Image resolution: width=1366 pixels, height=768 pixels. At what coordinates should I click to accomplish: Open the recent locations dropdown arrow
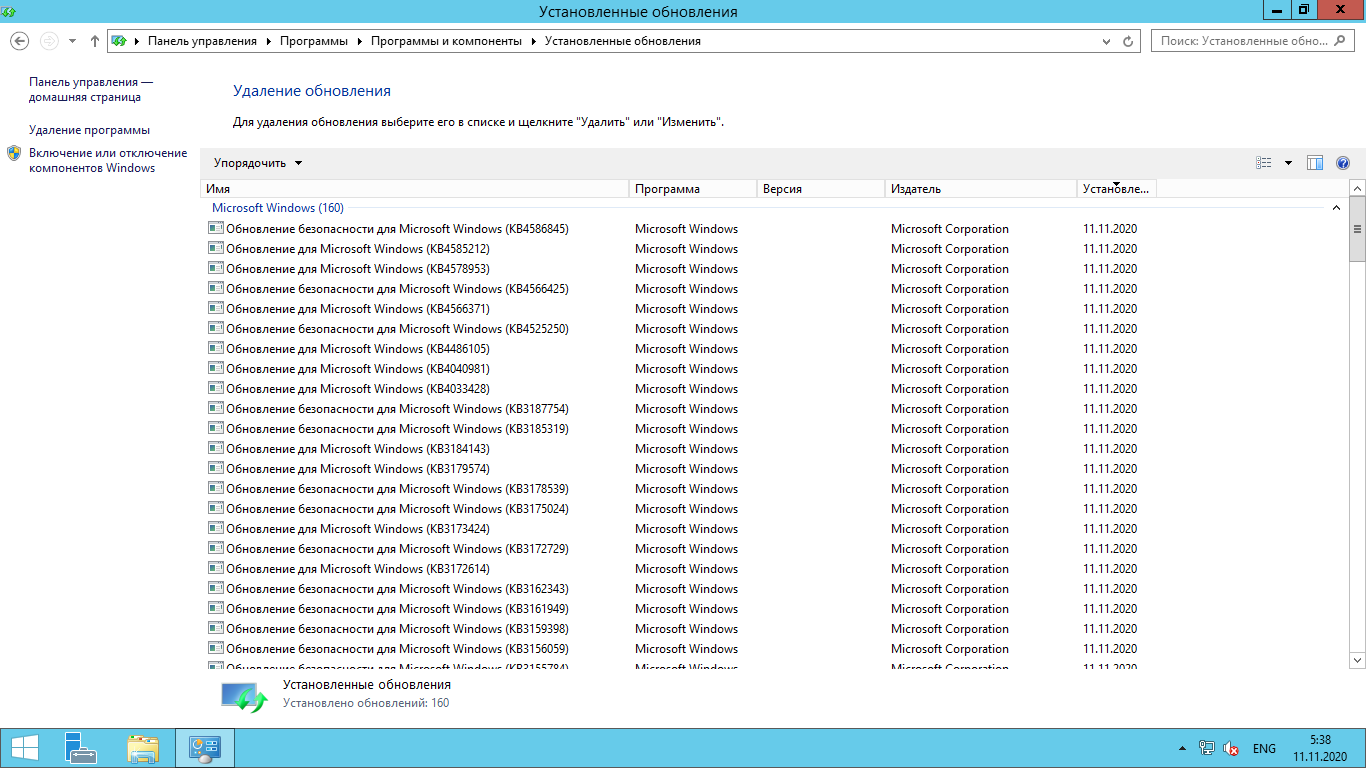click(72, 41)
